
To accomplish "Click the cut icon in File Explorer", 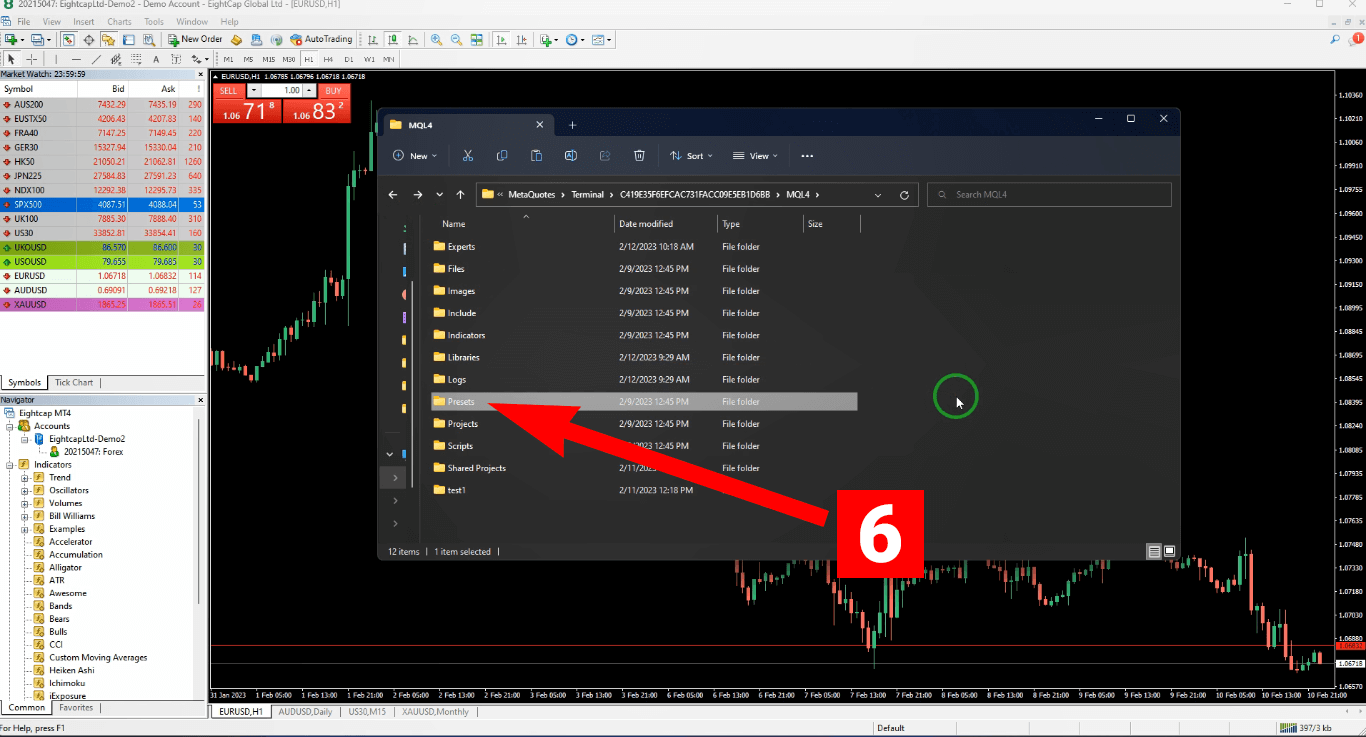I will point(467,156).
